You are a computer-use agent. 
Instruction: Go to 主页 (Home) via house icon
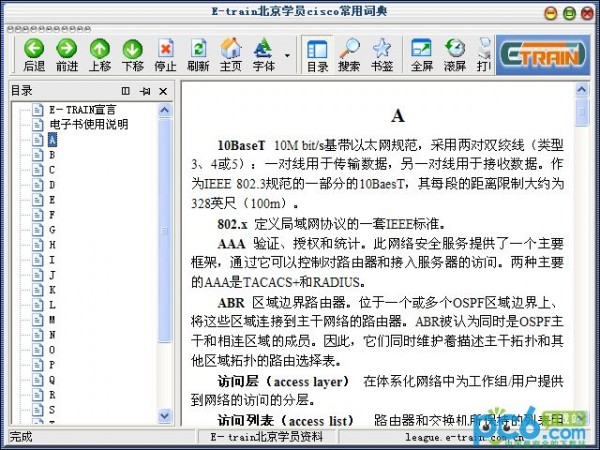click(231, 49)
